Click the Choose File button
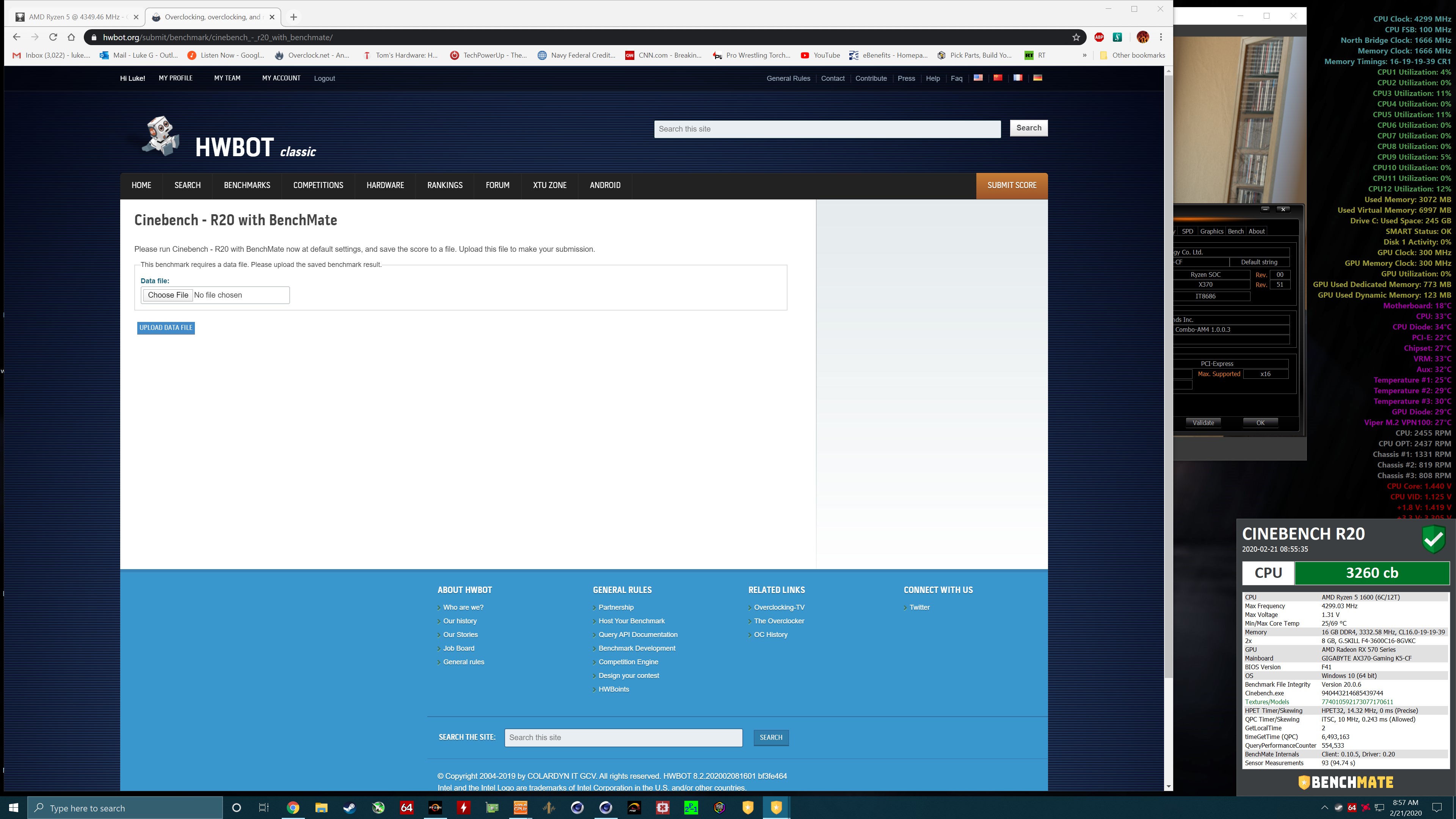Image resolution: width=1456 pixels, height=819 pixels. [x=168, y=295]
